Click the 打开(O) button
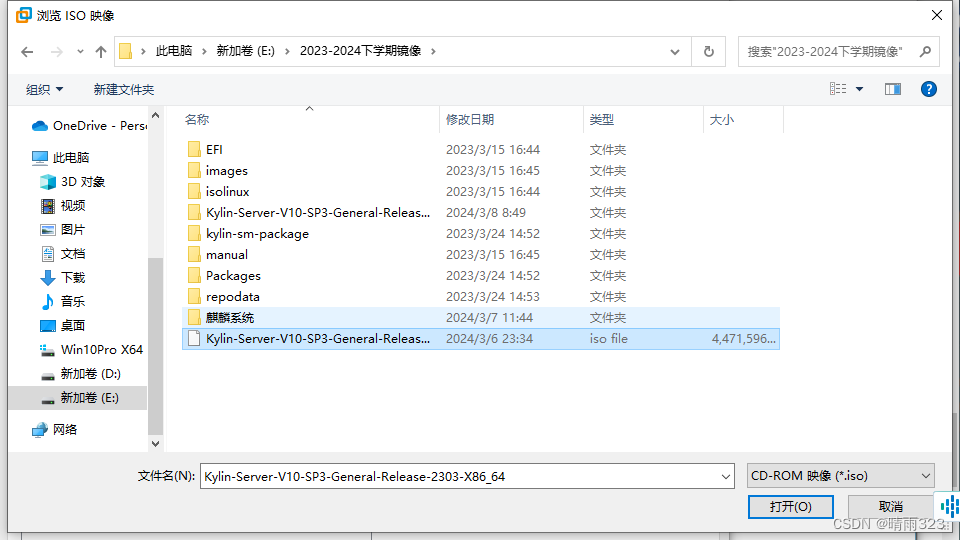This screenshot has height=540, width=960. point(790,506)
